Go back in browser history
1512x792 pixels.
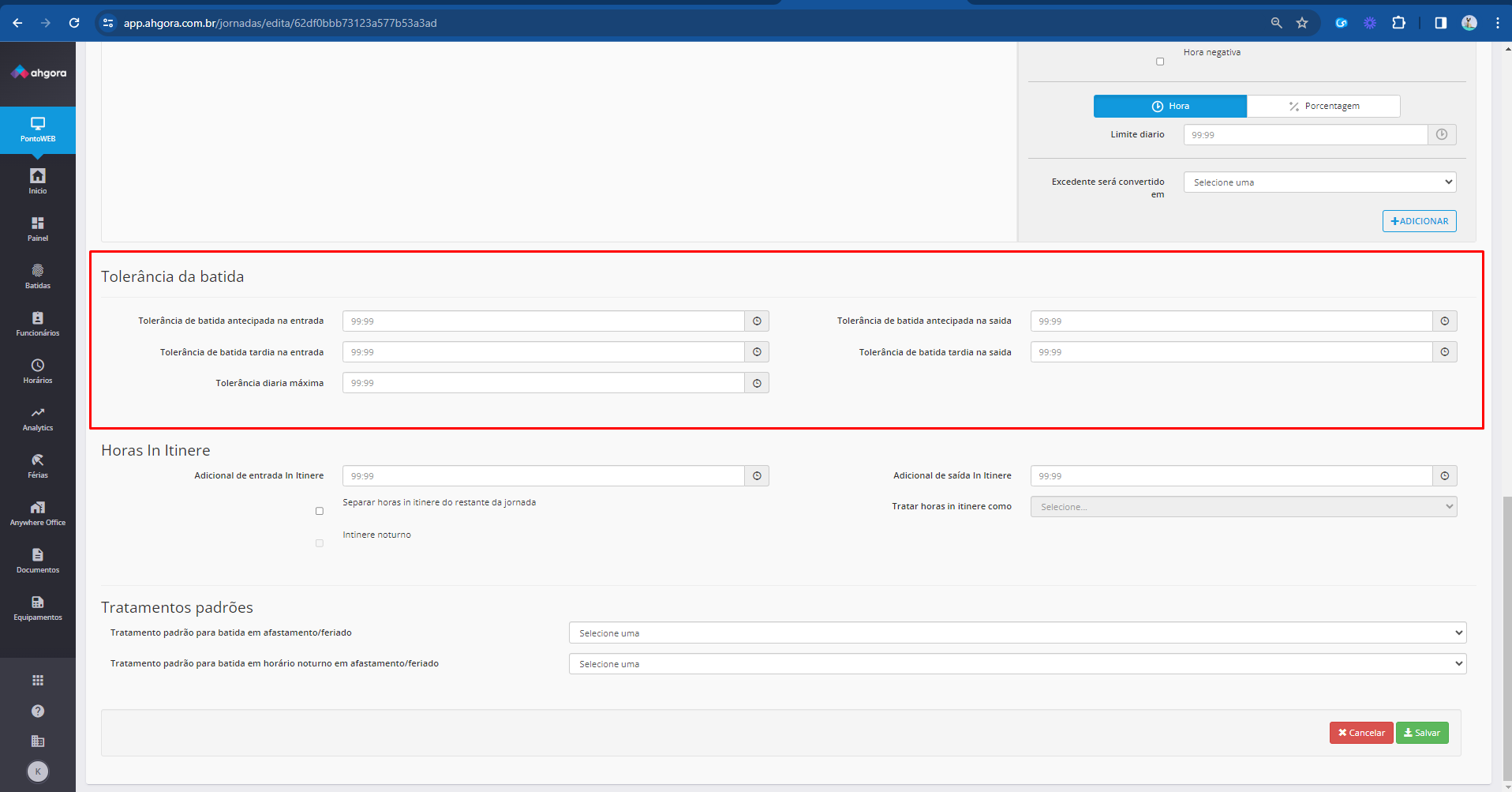17,23
